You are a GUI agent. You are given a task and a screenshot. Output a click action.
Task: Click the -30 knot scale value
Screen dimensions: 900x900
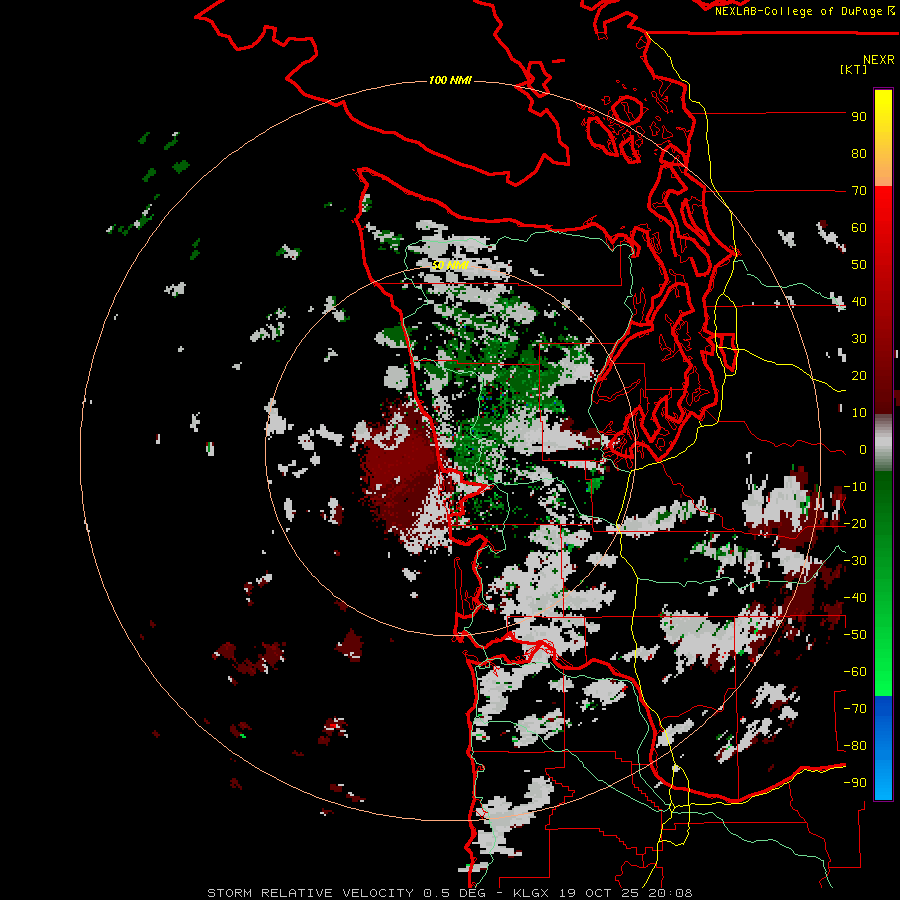(855, 561)
